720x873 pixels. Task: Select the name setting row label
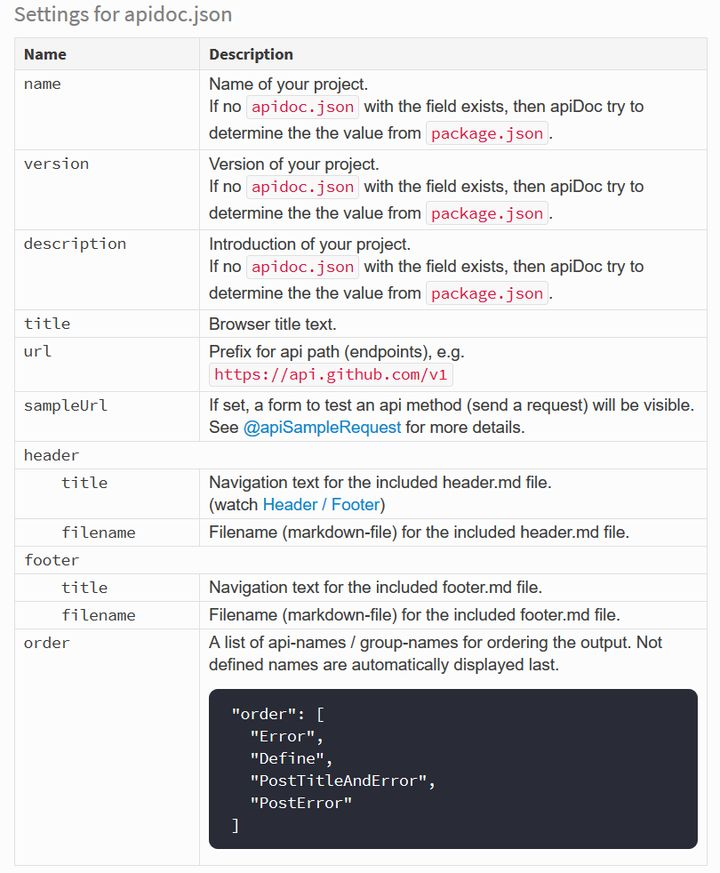click(42, 84)
